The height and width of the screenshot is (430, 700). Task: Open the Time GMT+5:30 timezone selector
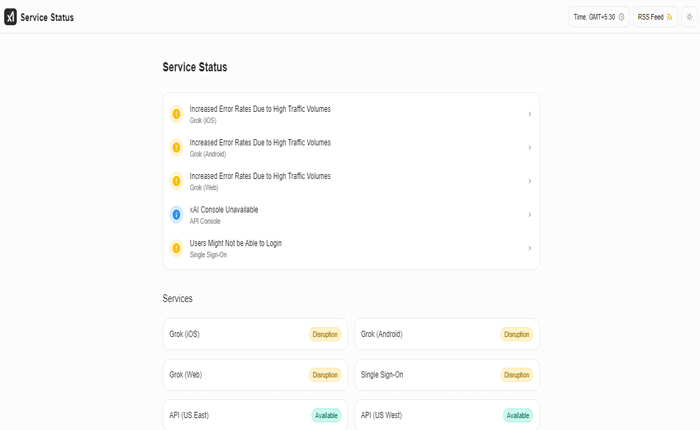(599, 17)
